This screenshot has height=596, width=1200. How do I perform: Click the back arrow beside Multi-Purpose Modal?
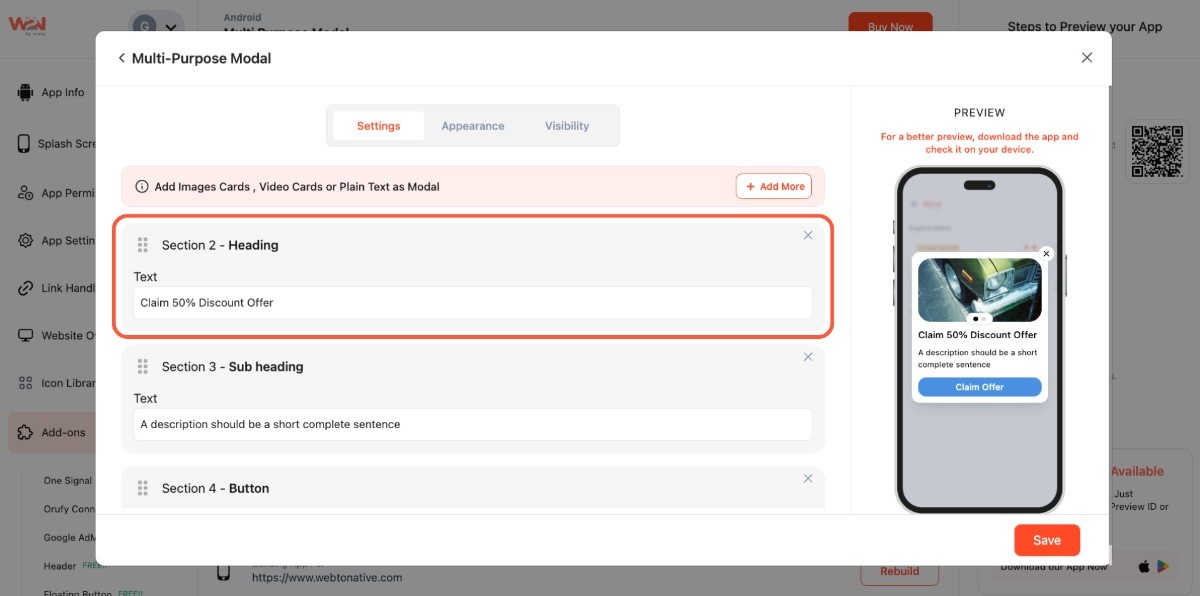122,58
